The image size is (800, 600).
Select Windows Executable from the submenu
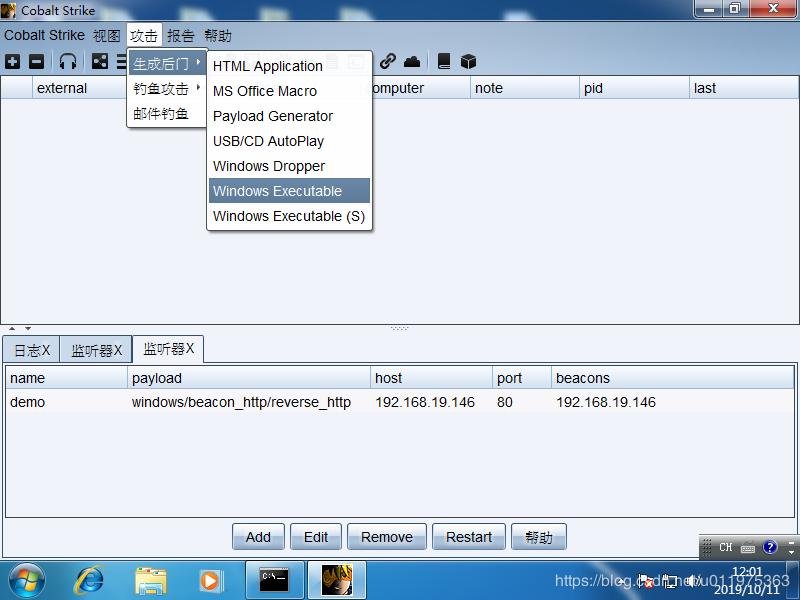[278, 191]
